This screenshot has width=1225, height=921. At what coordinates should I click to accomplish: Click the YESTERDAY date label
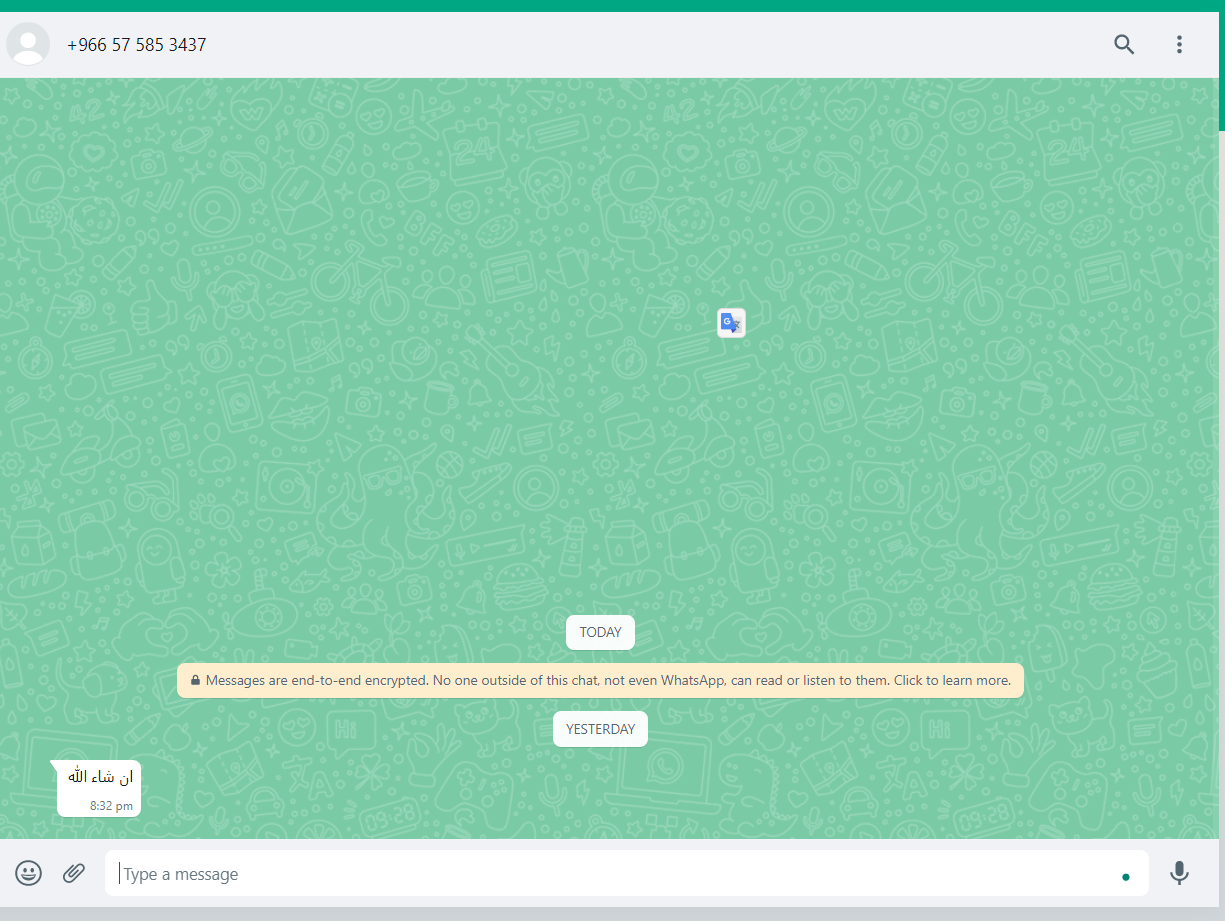click(x=600, y=729)
